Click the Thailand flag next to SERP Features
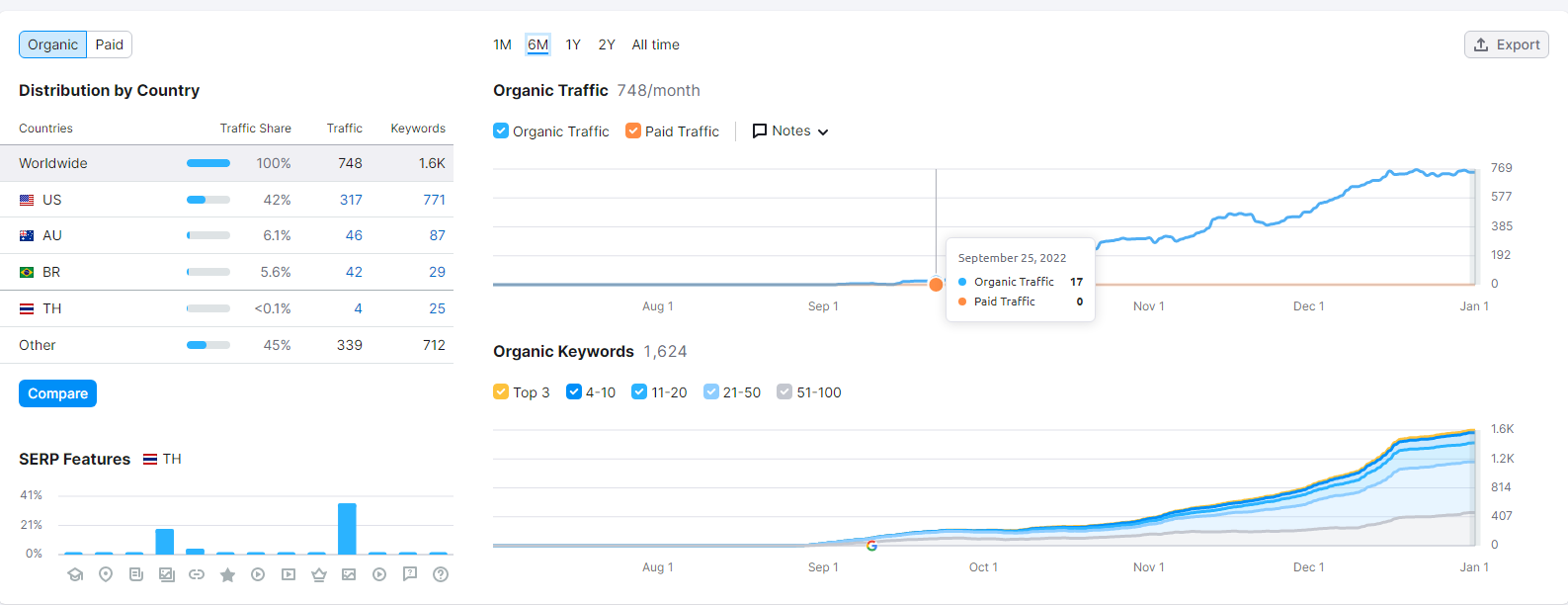This screenshot has width=1568, height=605. point(150,460)
